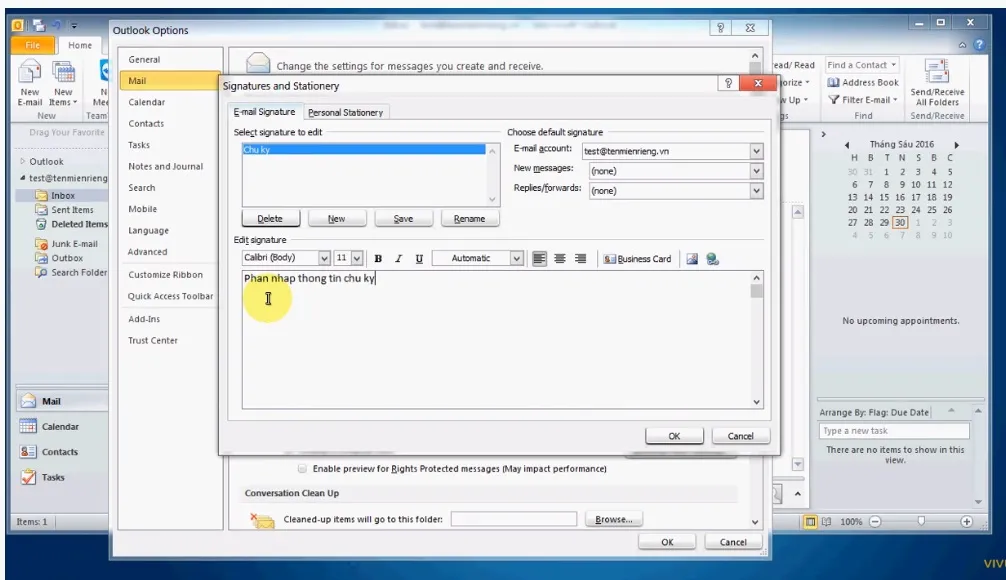Align signature text right

click(x=580, y=259)
